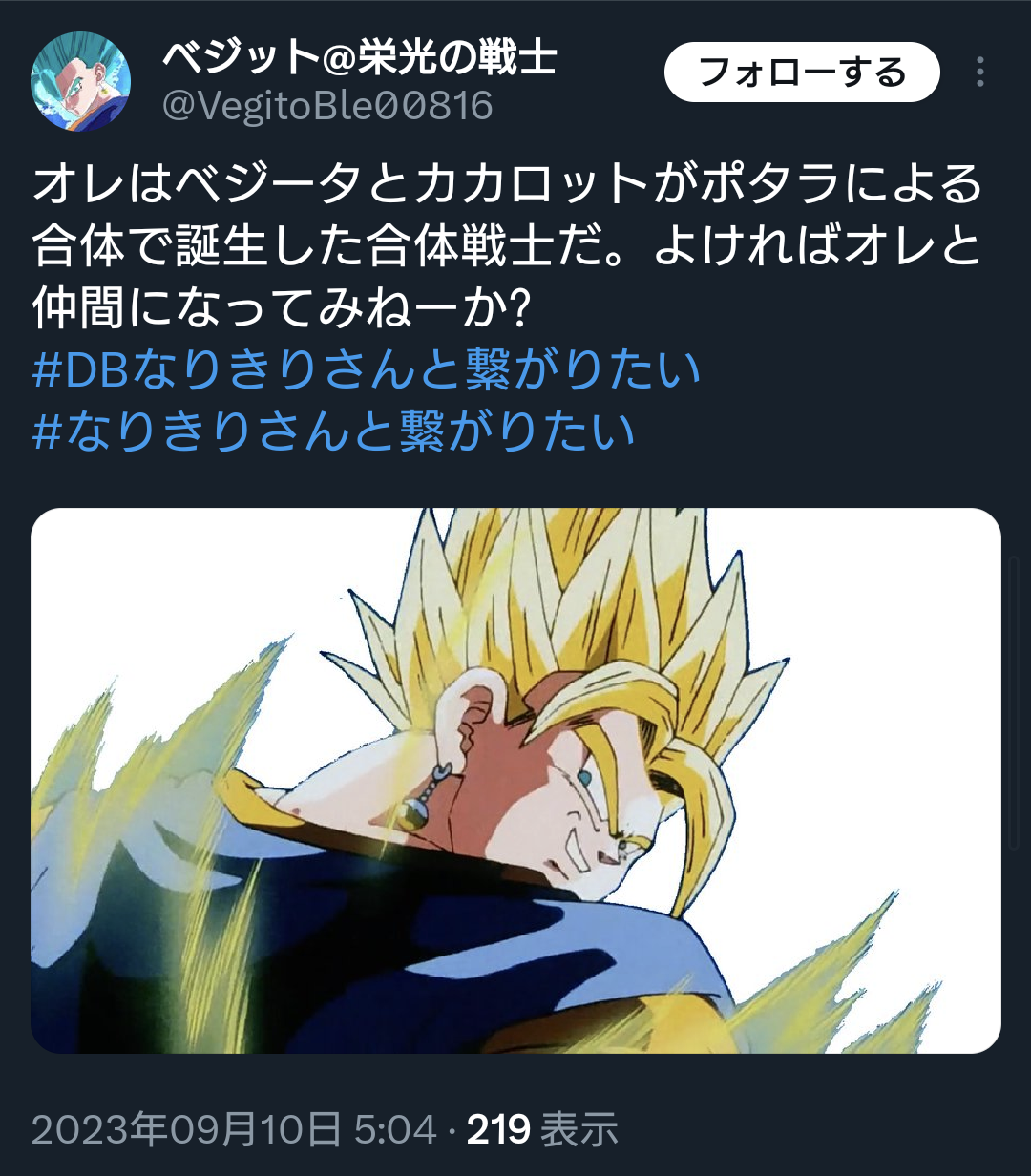Open display name ベジット@栄光の戦士
Viewport: 1031px width, 1176px height.
tap(359, 59)
